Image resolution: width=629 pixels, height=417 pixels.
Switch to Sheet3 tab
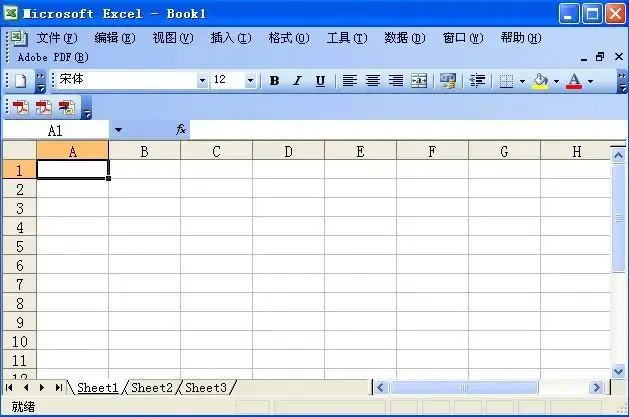click(206, 388)
